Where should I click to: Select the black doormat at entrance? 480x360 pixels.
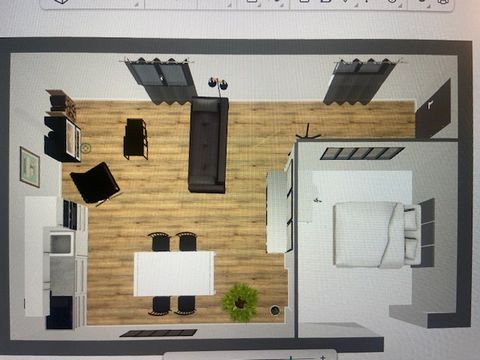click(x=158, y=333)
